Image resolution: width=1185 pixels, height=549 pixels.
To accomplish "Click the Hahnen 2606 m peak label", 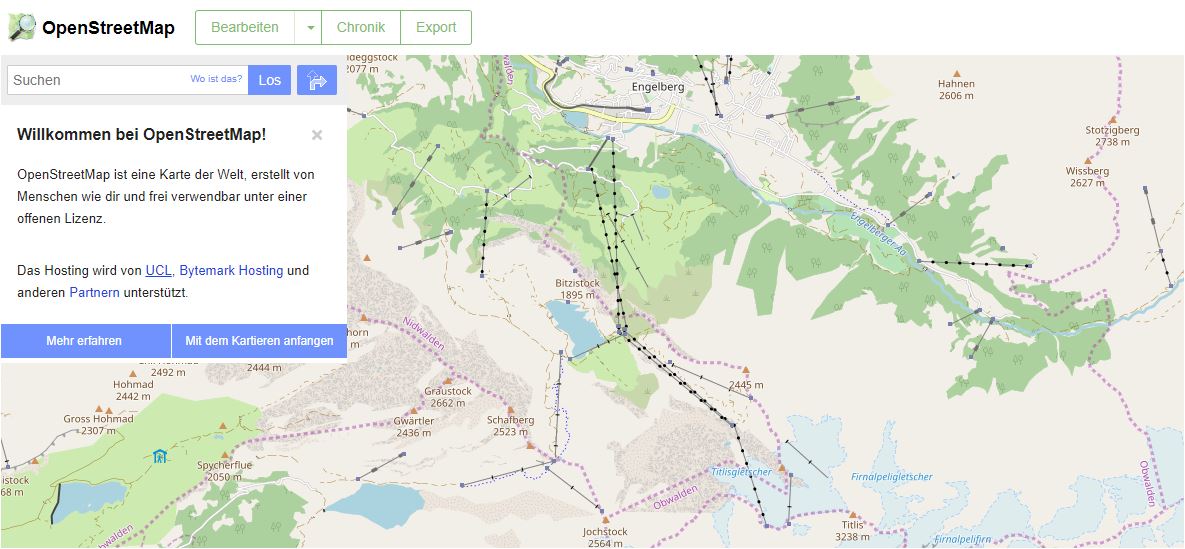I will pyautogui.click(x=956, y=89).
